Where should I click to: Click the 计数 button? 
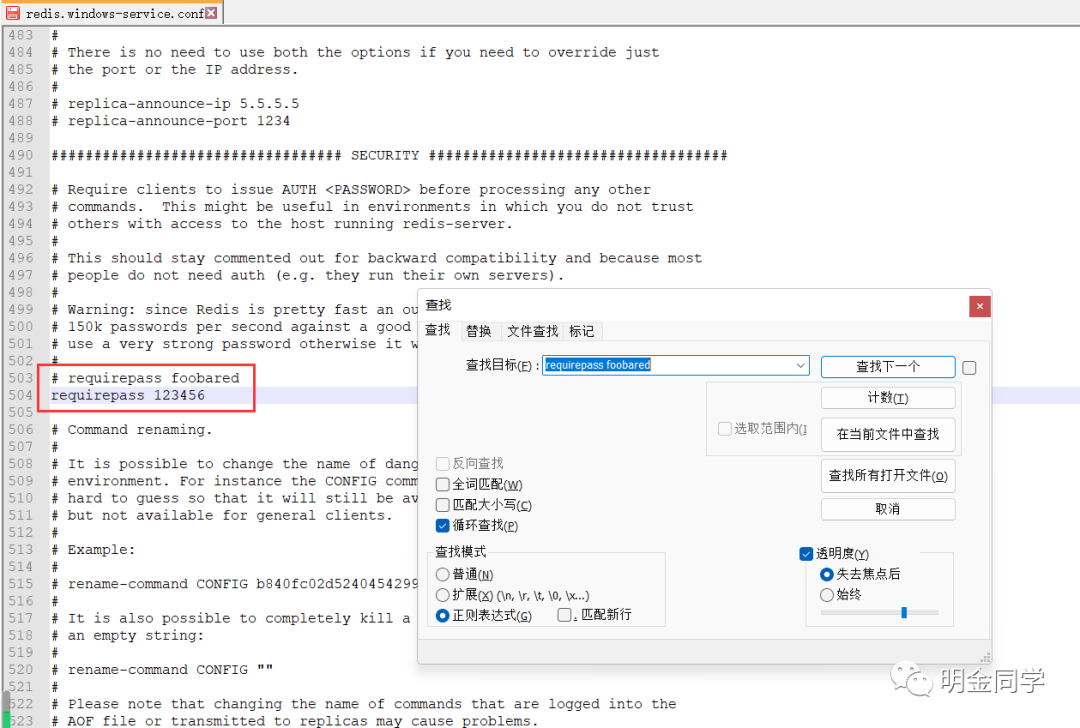pyautogui.click(x=888, y=397)
